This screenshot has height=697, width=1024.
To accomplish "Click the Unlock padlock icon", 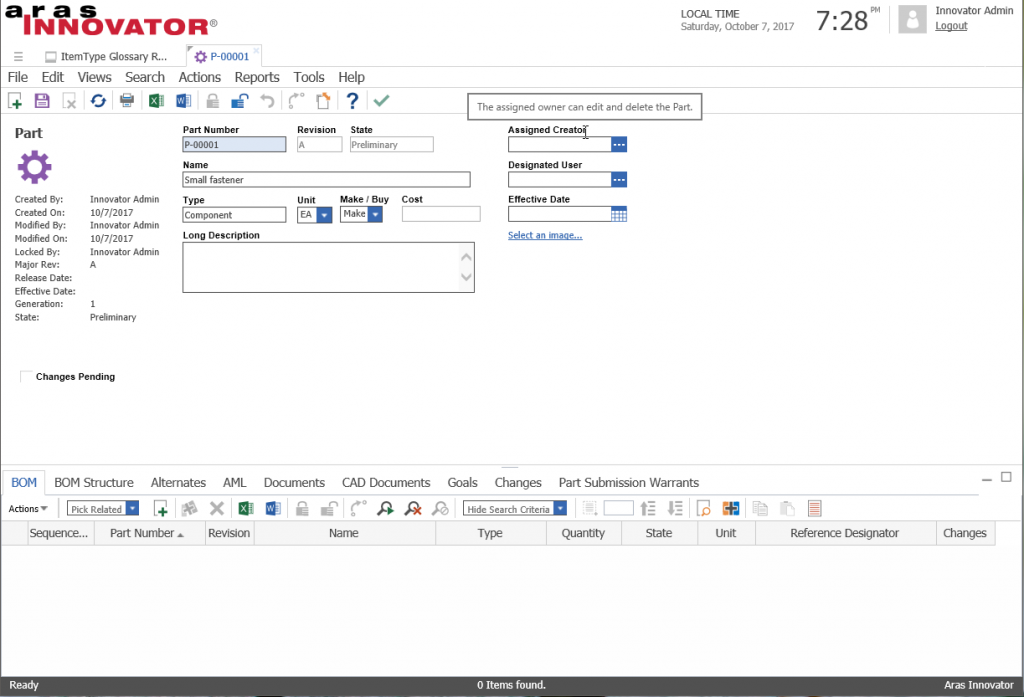I will [240, 101].
